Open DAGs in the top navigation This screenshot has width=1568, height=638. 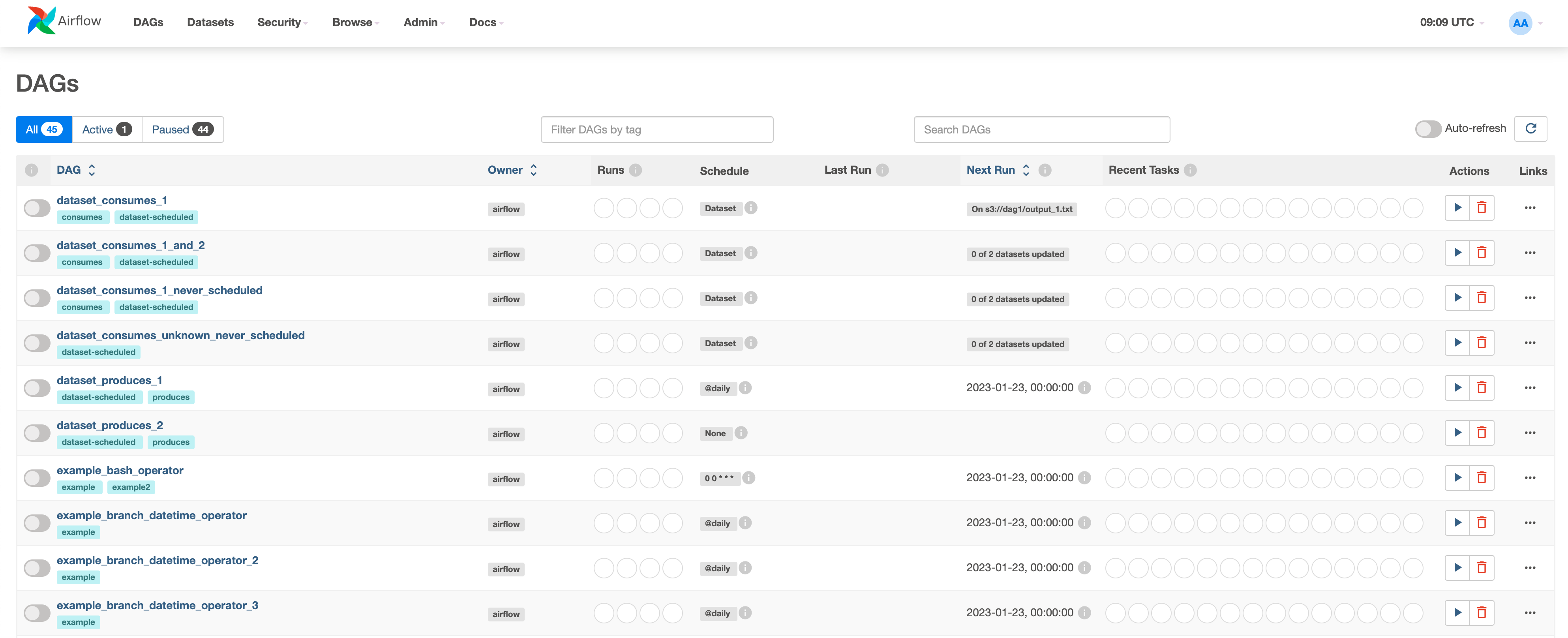click(x=148, y=23)
